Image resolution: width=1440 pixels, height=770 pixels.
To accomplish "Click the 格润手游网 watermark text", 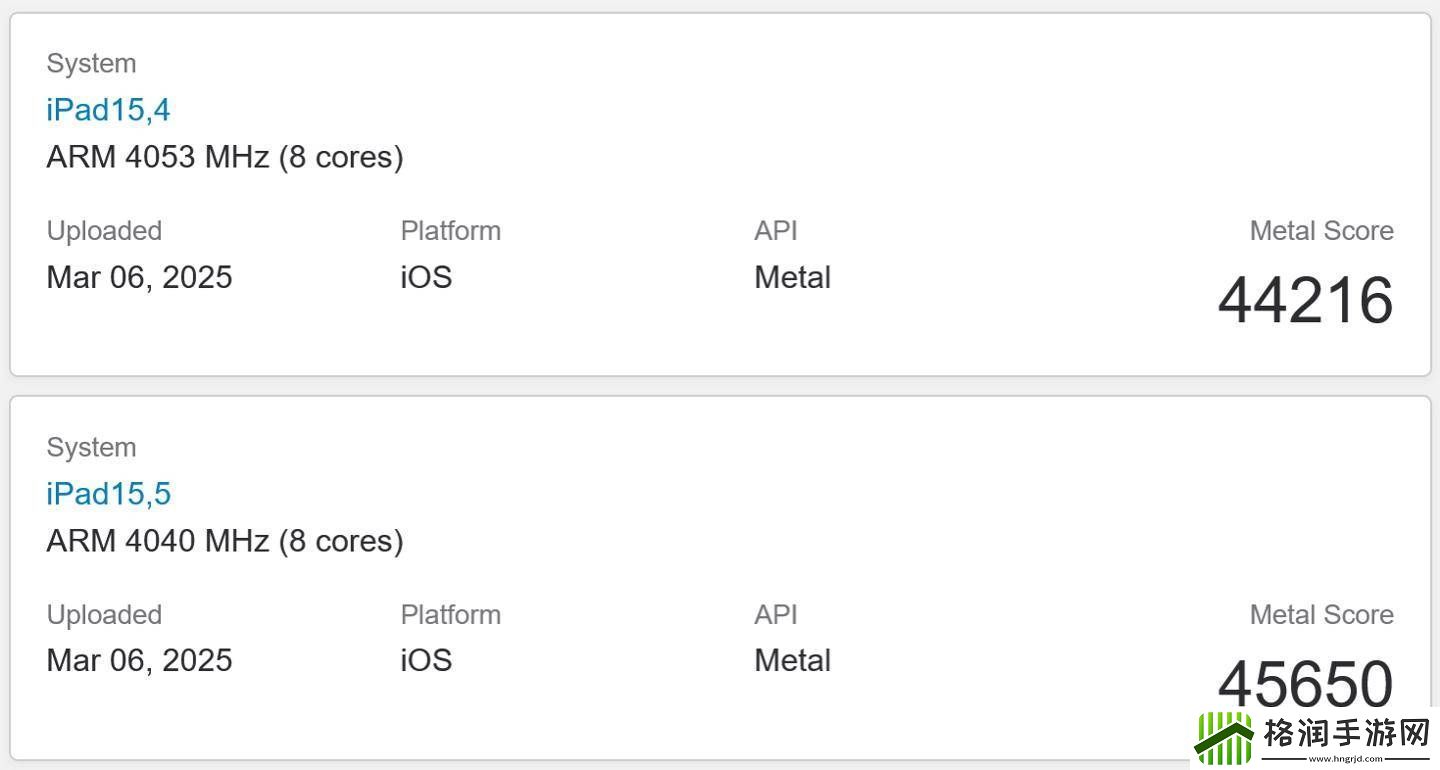I will 1346,735.
